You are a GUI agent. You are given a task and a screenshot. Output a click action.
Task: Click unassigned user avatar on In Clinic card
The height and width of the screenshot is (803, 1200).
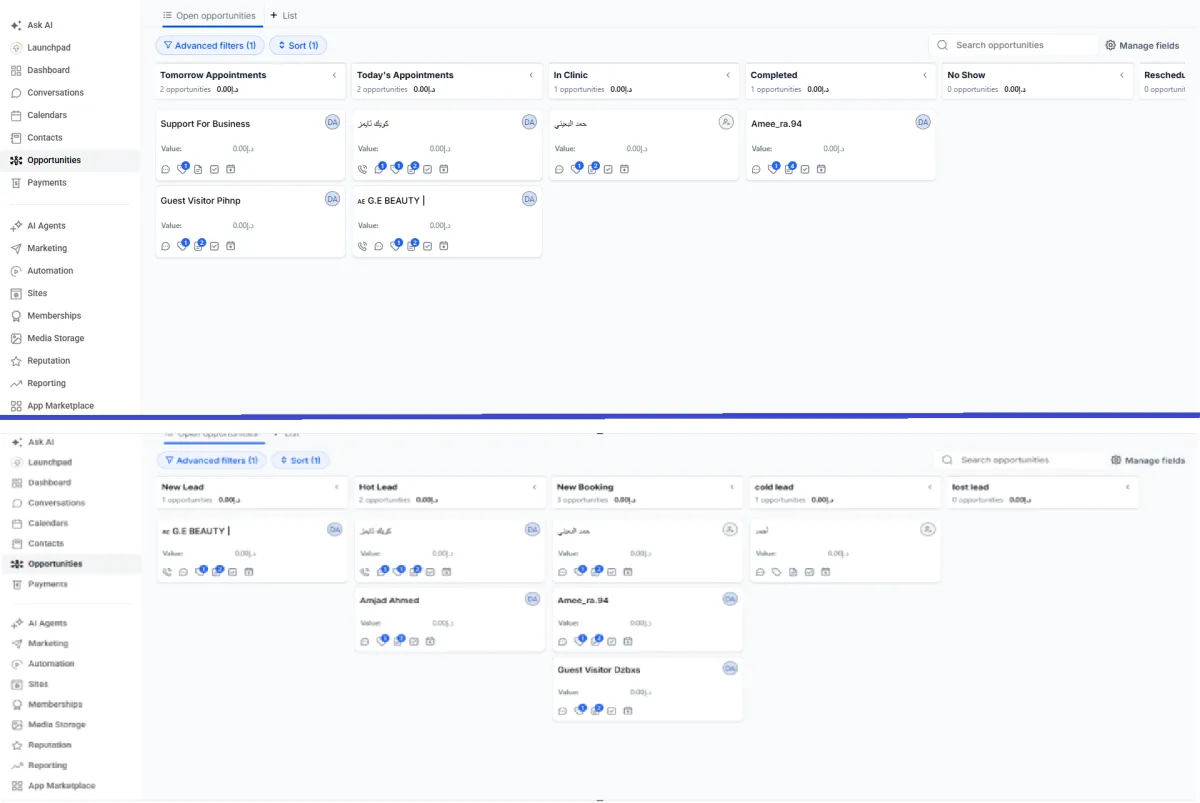point(726,122)
